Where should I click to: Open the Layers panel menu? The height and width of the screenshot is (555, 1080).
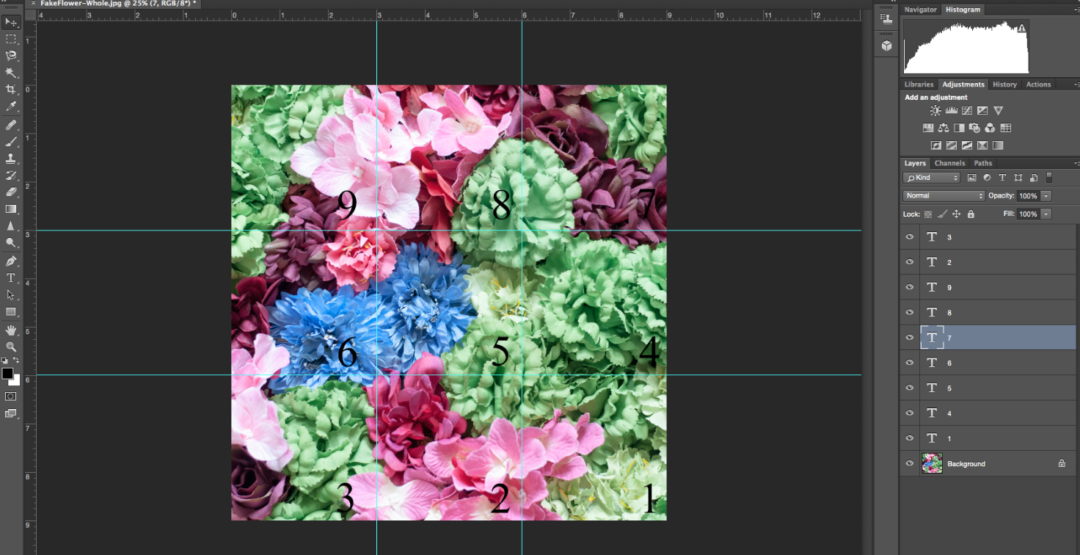click(1076, 164)
